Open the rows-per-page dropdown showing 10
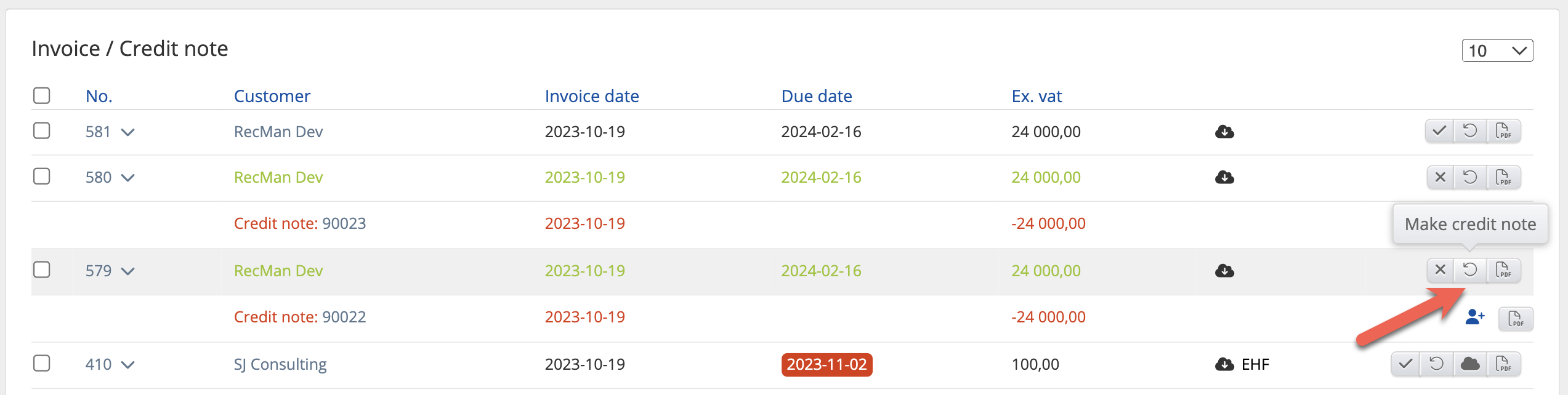The height and width of the screenshot is (395, 1568). [1497, 50]
